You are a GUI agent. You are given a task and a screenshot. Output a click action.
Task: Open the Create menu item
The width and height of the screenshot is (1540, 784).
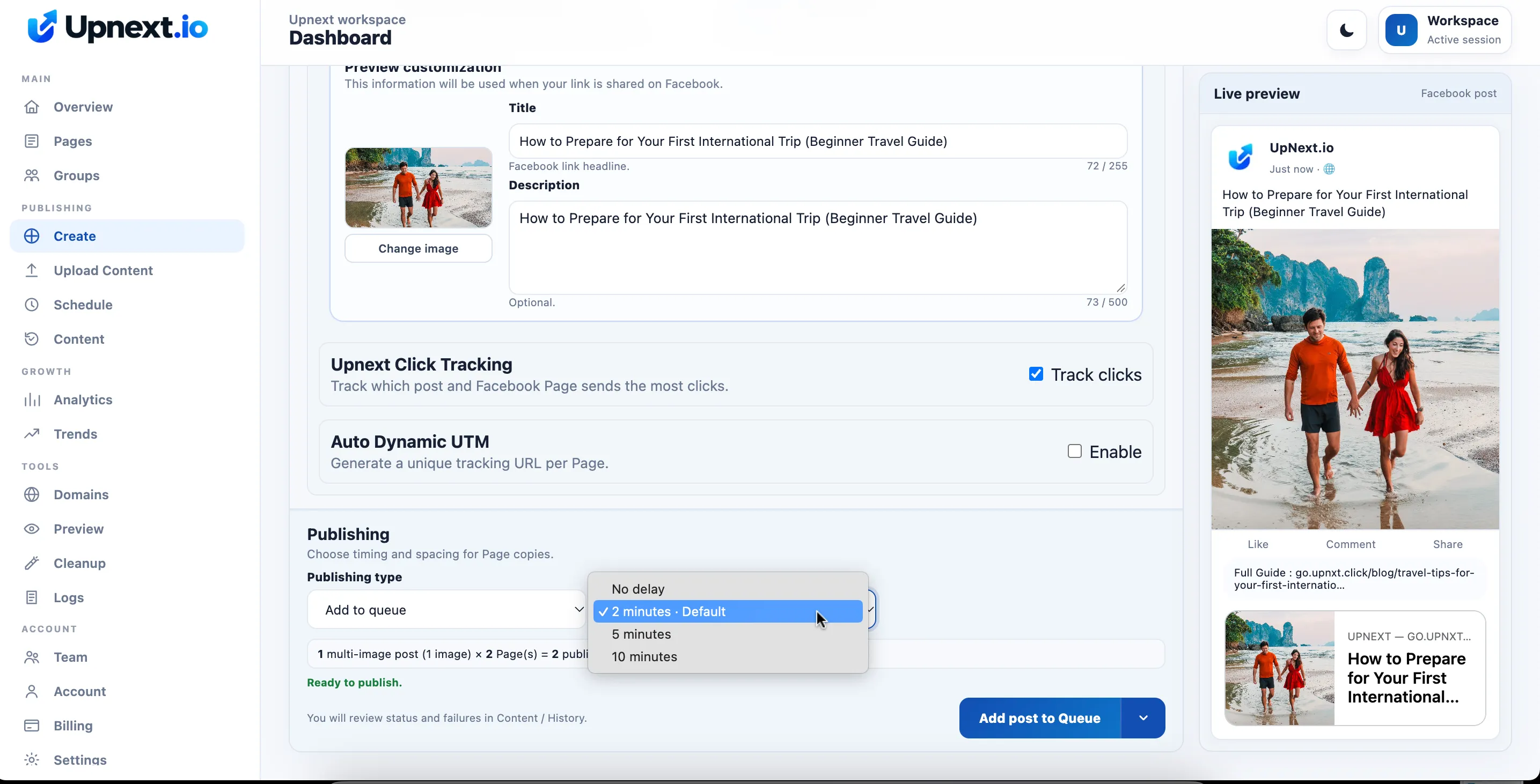[127, 236]
